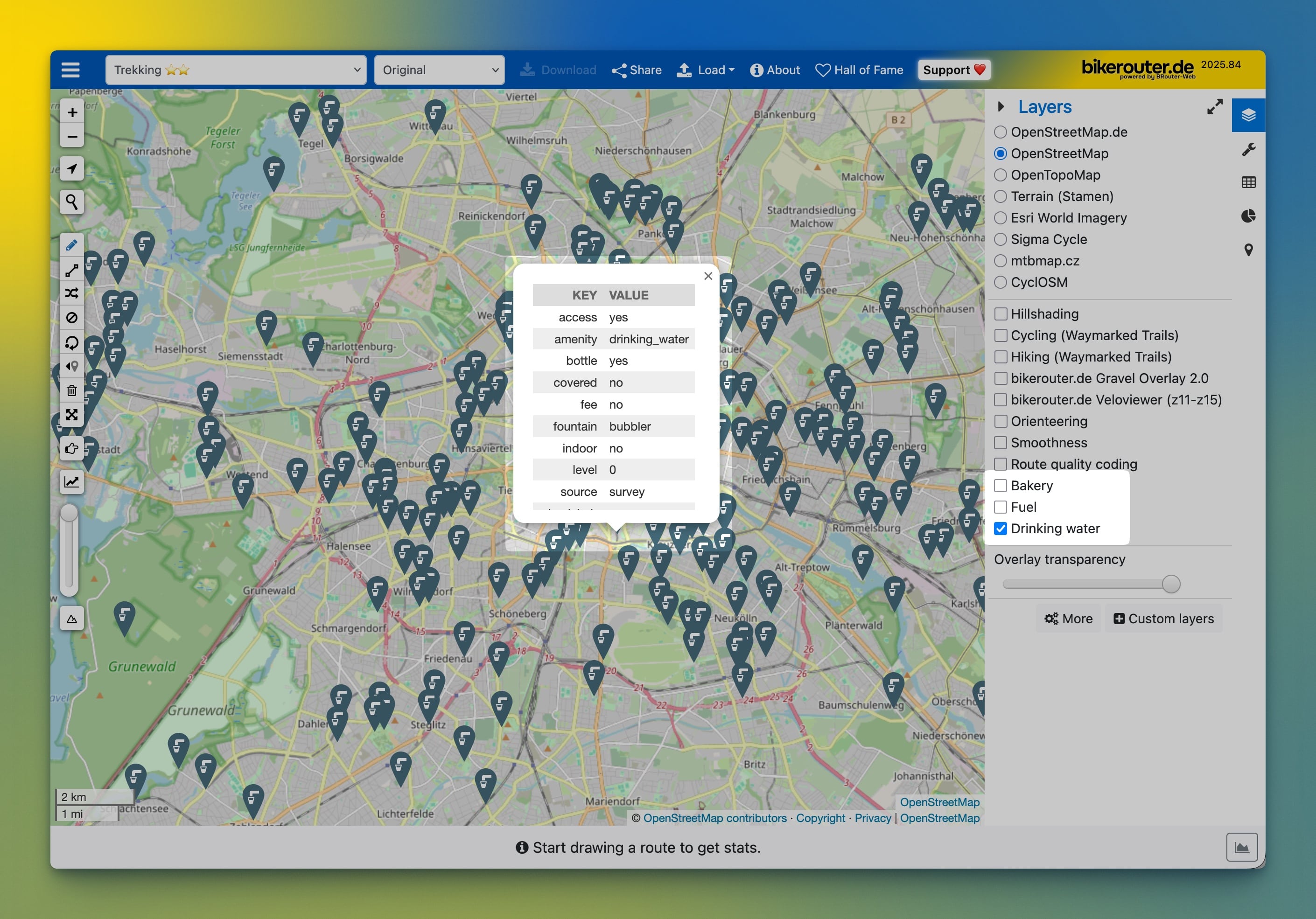
Task: Select the pencil draw route tool
Action: [x=72, y=246]
